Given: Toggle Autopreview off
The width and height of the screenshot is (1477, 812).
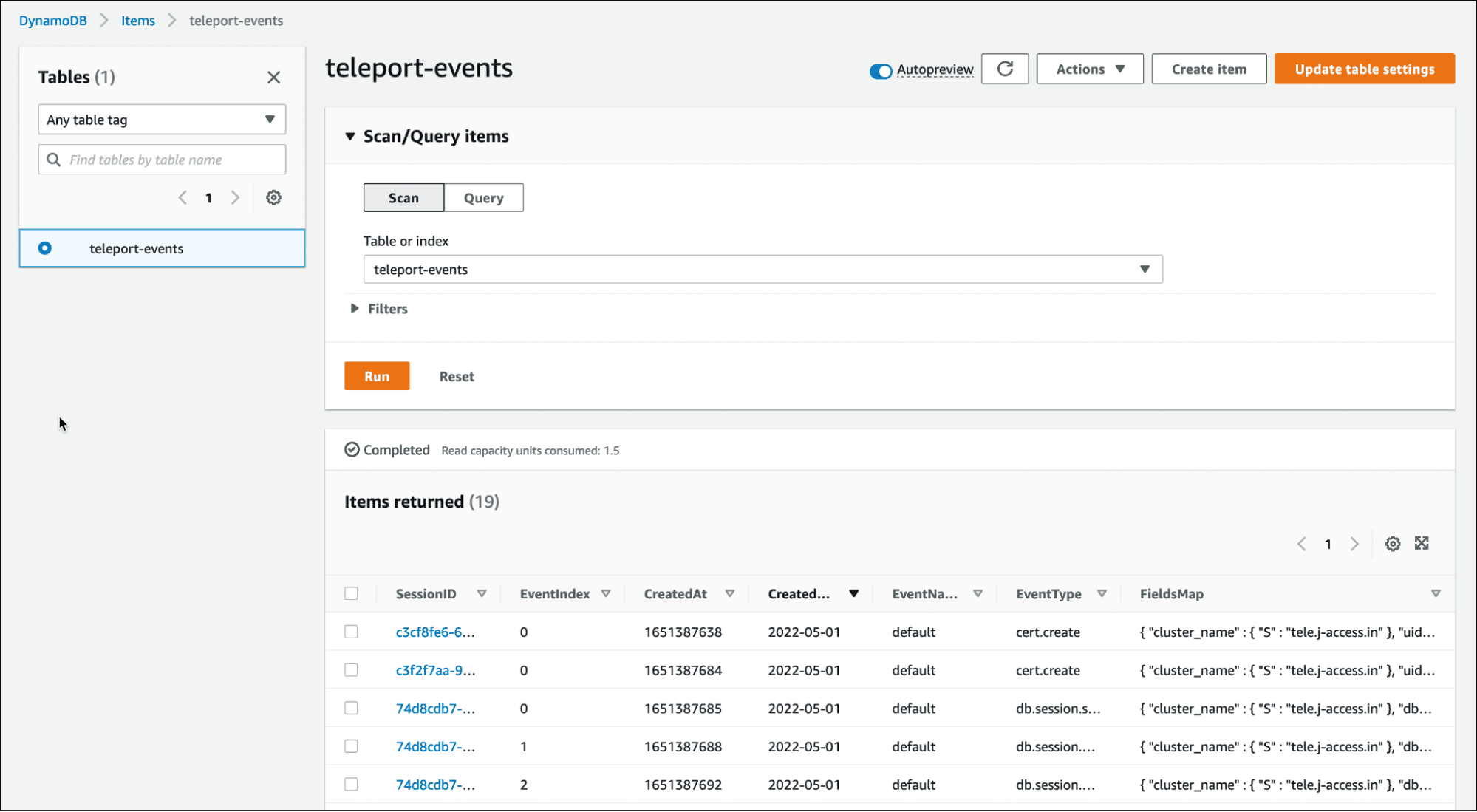Looking at the screenshot, I should [880, 71].
